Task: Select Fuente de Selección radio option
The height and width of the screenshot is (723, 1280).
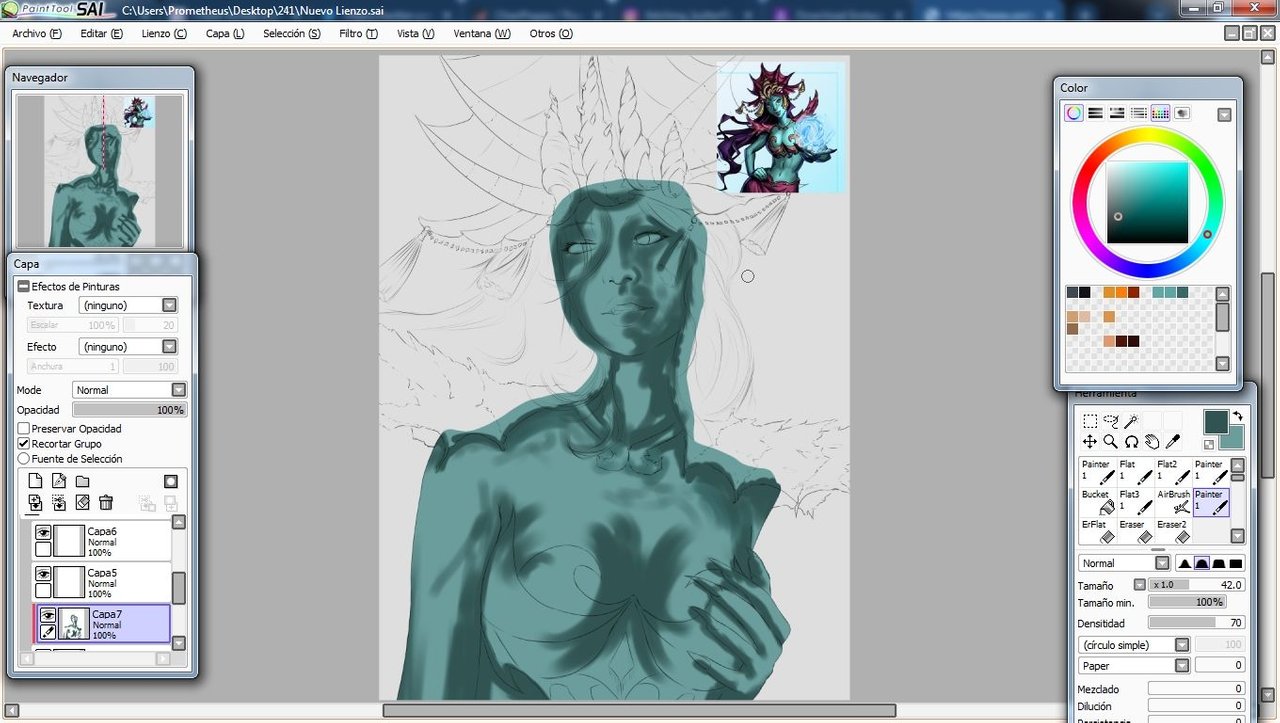Action: [24, 459]
